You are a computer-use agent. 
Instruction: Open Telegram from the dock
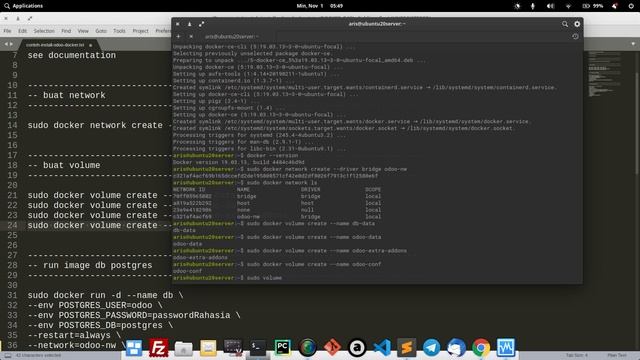[431, 348]
